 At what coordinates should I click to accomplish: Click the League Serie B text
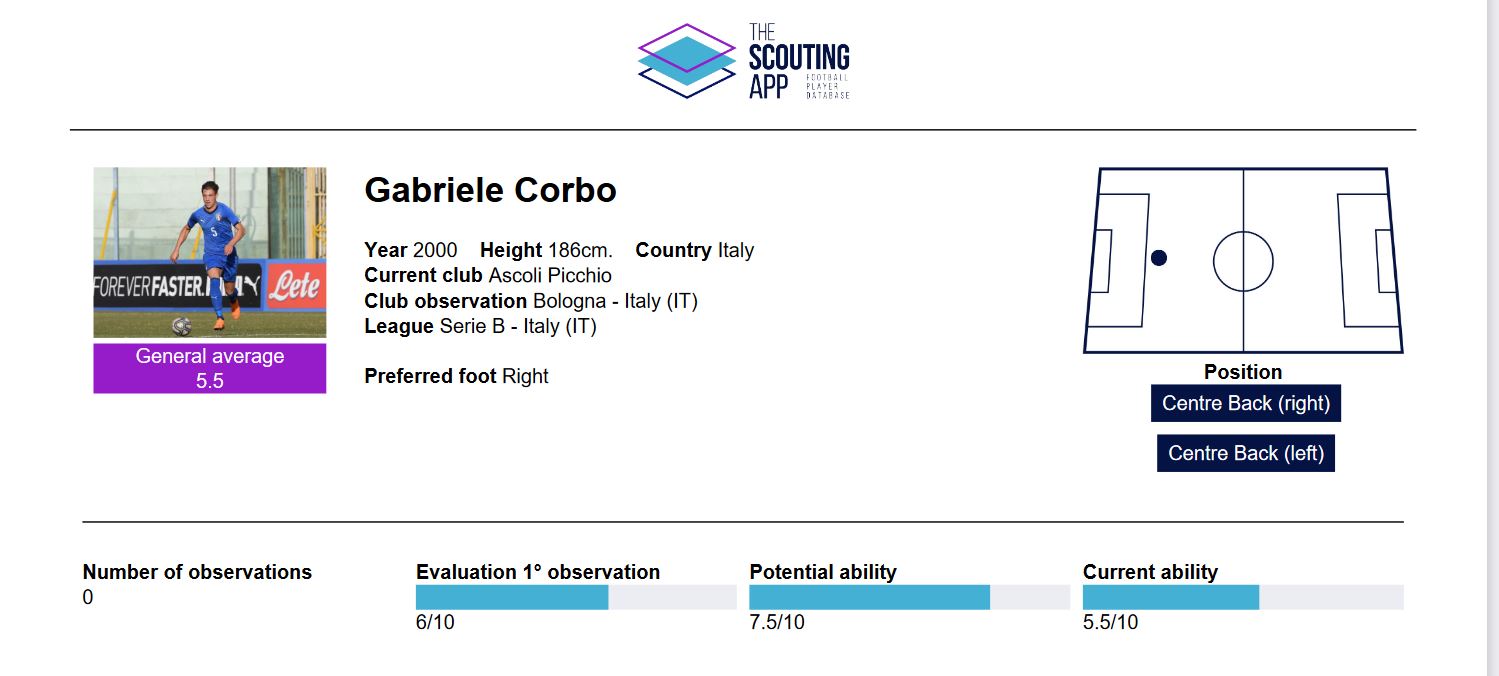[x=480, y=326]
